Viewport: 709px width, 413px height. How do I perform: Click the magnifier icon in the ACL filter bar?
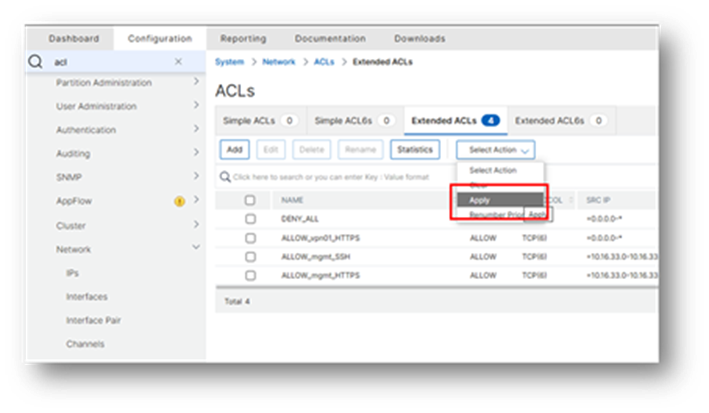click(x=225, y=177)
